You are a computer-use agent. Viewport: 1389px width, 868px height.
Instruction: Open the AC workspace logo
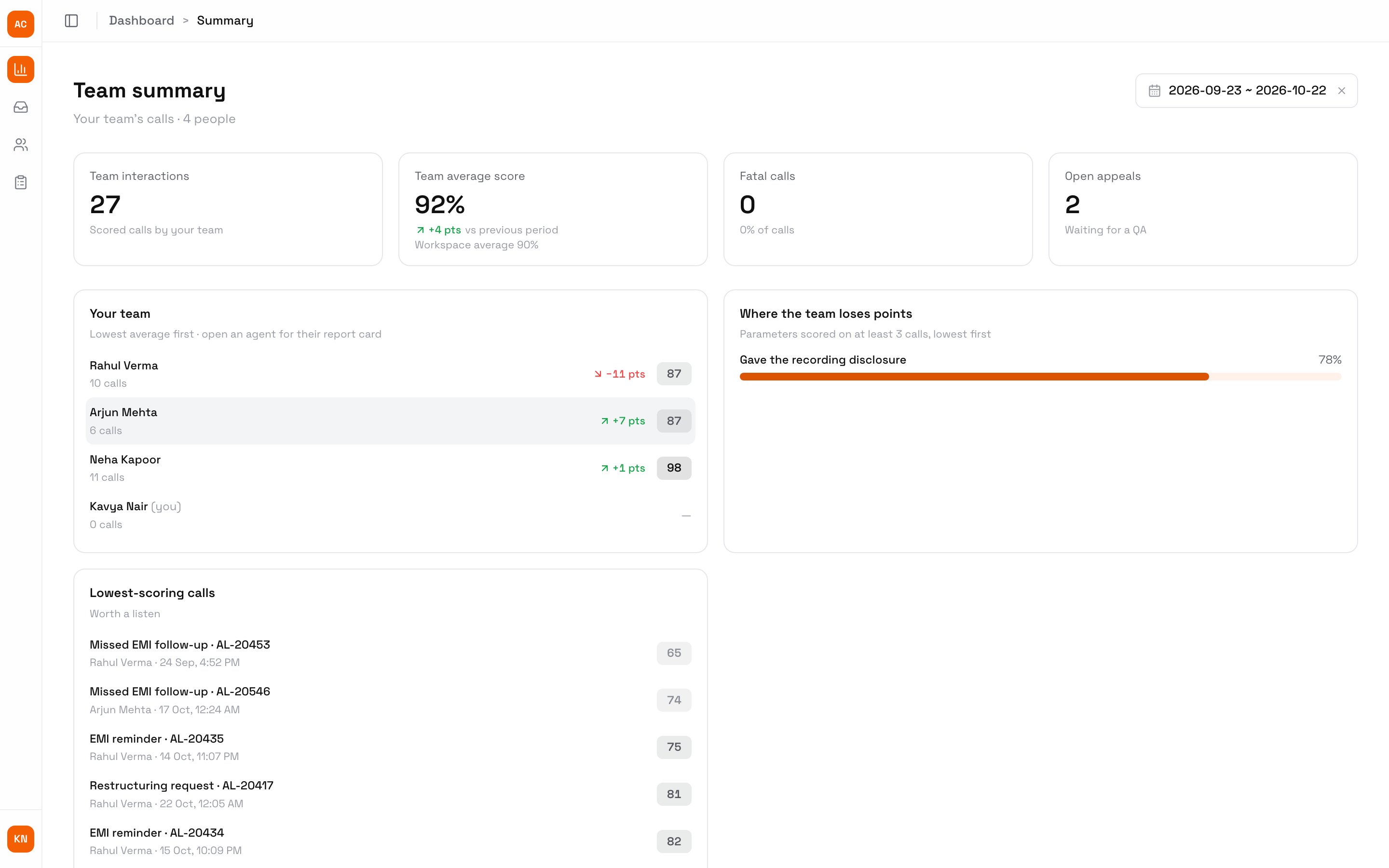coord(21,24)
